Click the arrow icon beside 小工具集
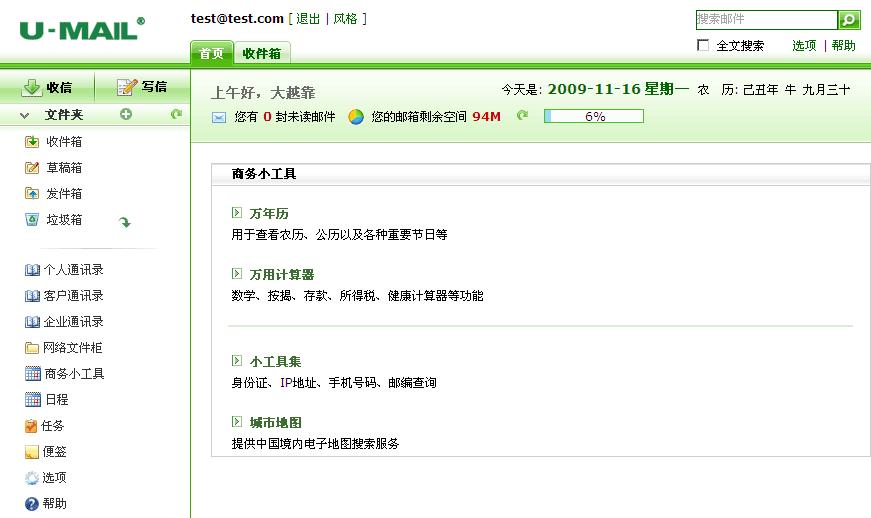This screenshot has height=518, width=871. pyautogui.click(x=237, y=361)
